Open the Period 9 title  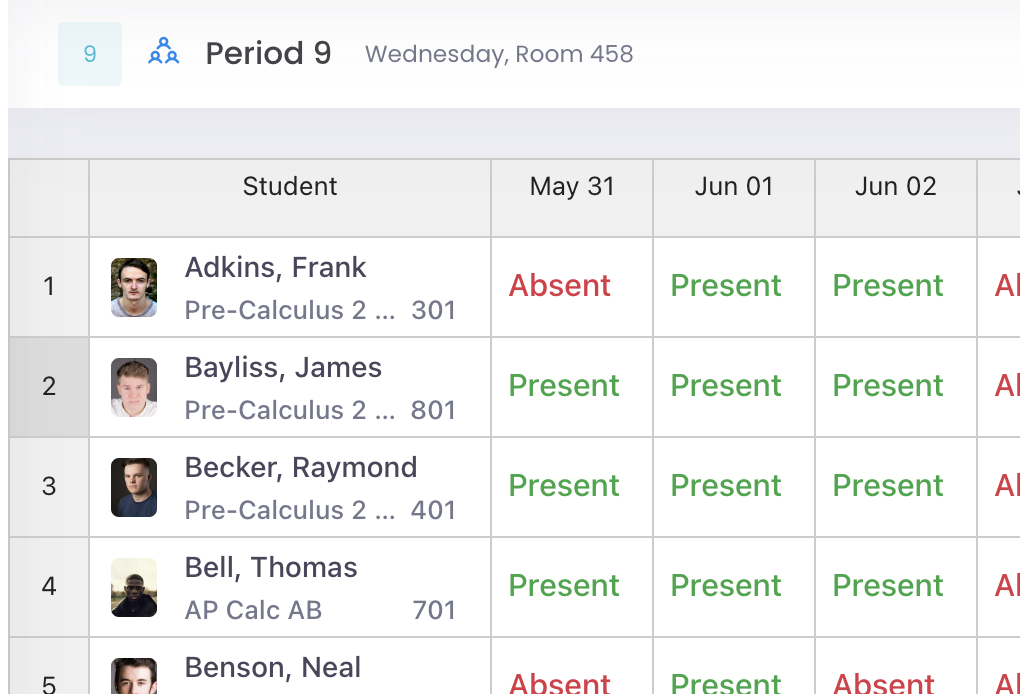pyautogui.click(x=268, y=53)
